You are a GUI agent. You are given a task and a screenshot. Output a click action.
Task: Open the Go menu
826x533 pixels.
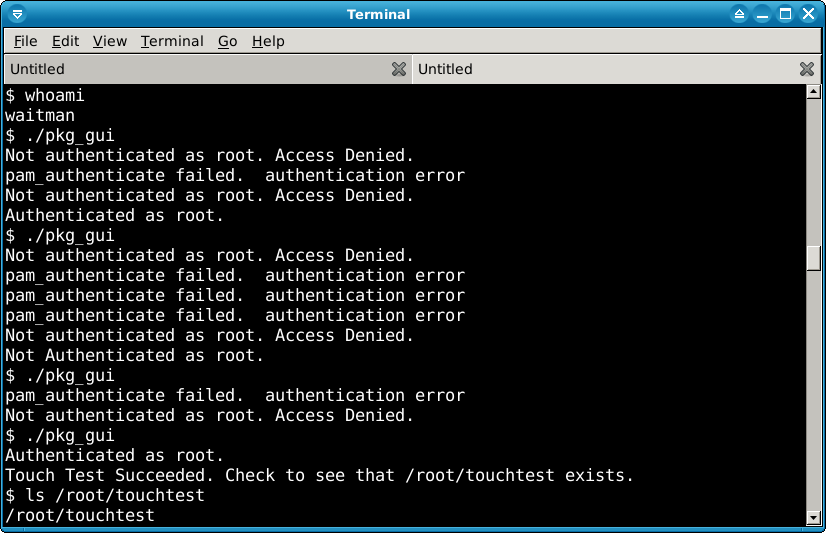[228, 41]
